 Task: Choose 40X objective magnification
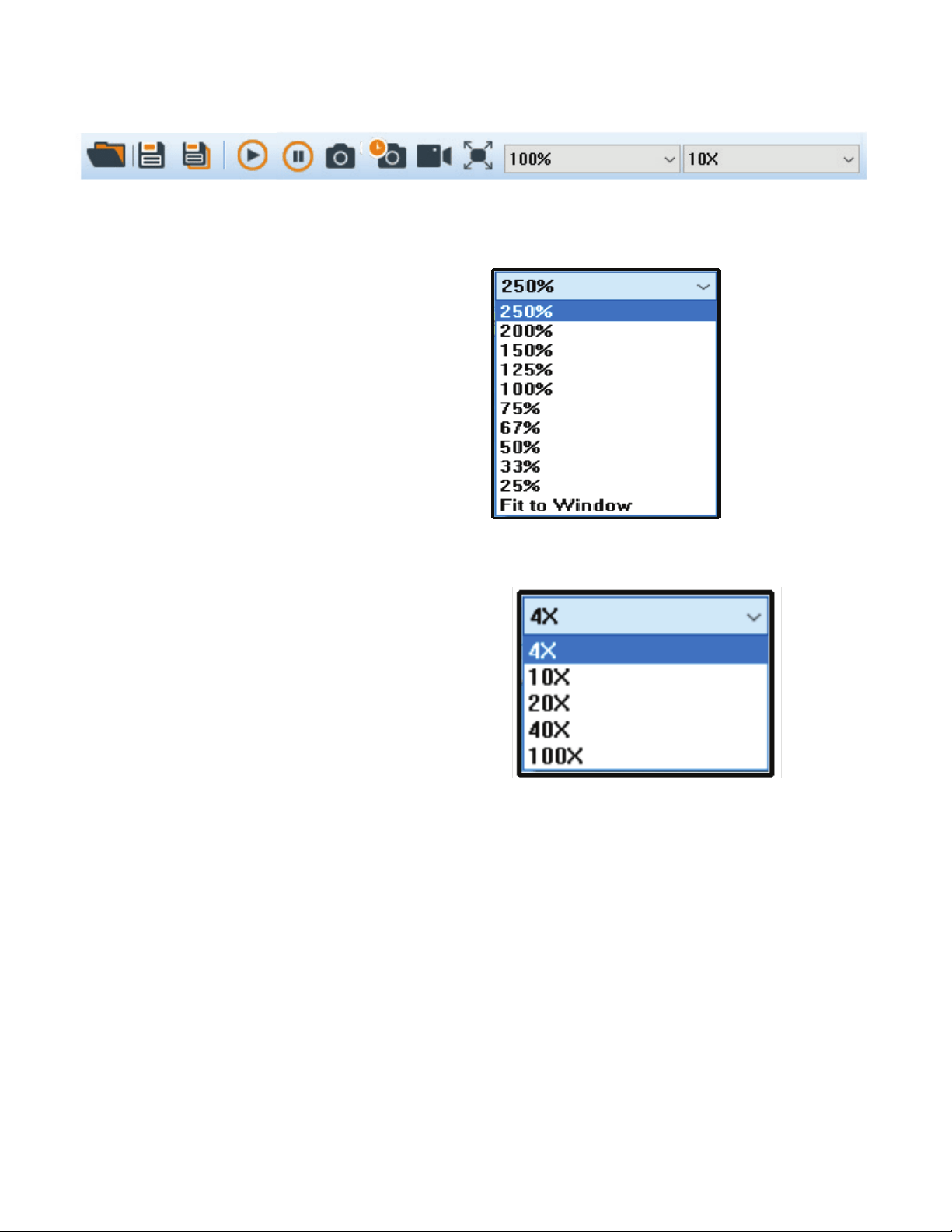coord(645,730)
